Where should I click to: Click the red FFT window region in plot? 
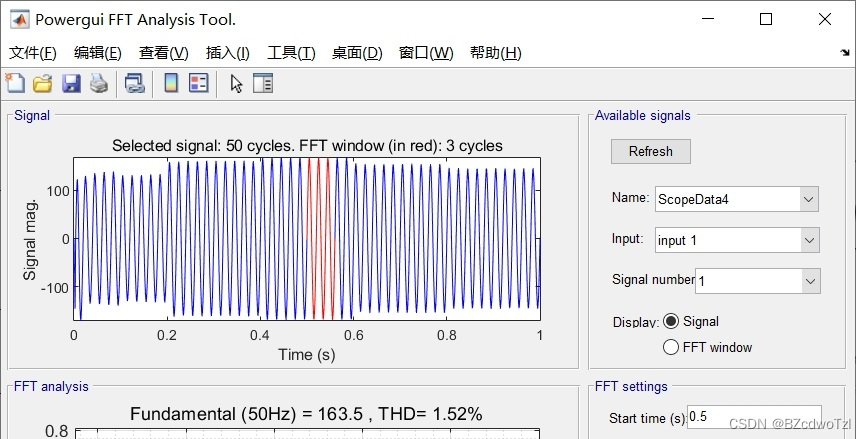320,239
